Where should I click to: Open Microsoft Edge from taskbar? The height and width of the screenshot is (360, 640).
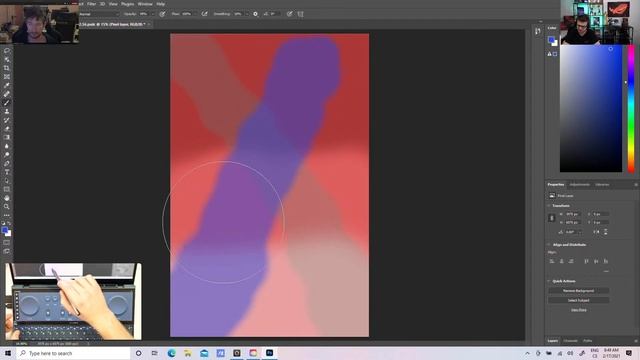[x=171, y=353]
